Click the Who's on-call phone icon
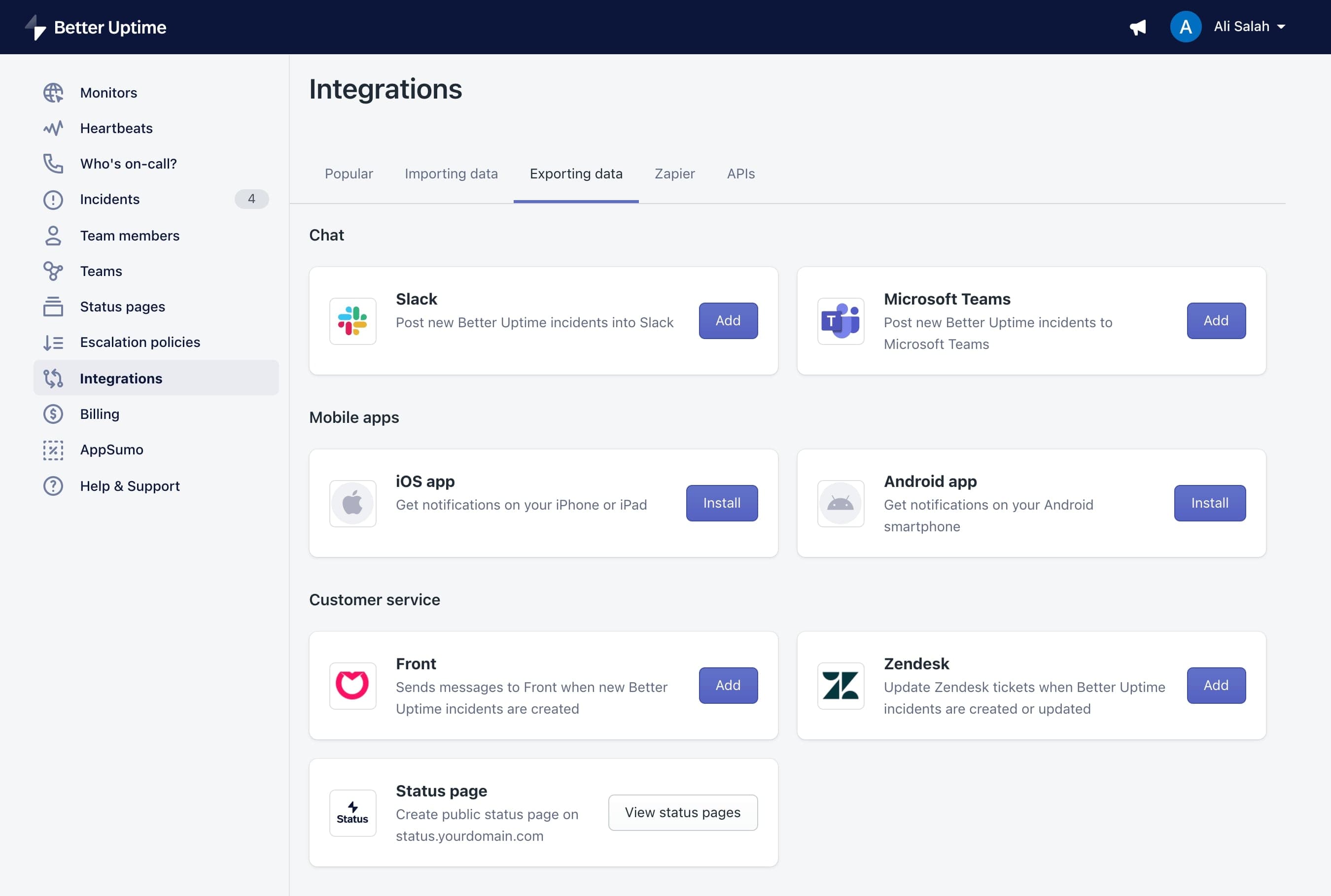 [x=53, y=164]
